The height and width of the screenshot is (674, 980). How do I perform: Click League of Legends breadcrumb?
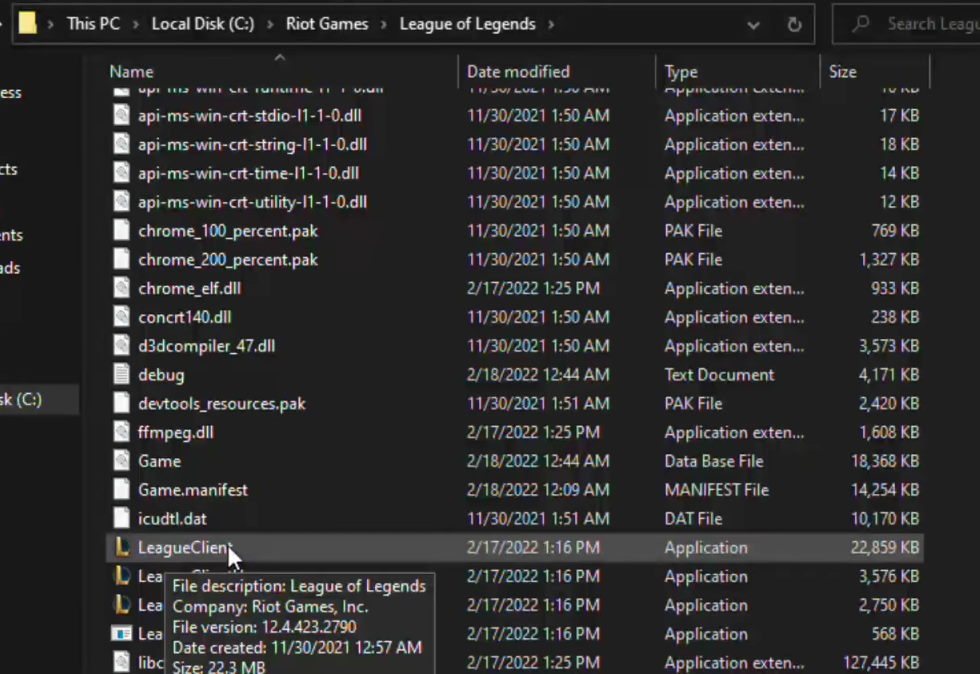pyautogui.click(x=468, y=24)
